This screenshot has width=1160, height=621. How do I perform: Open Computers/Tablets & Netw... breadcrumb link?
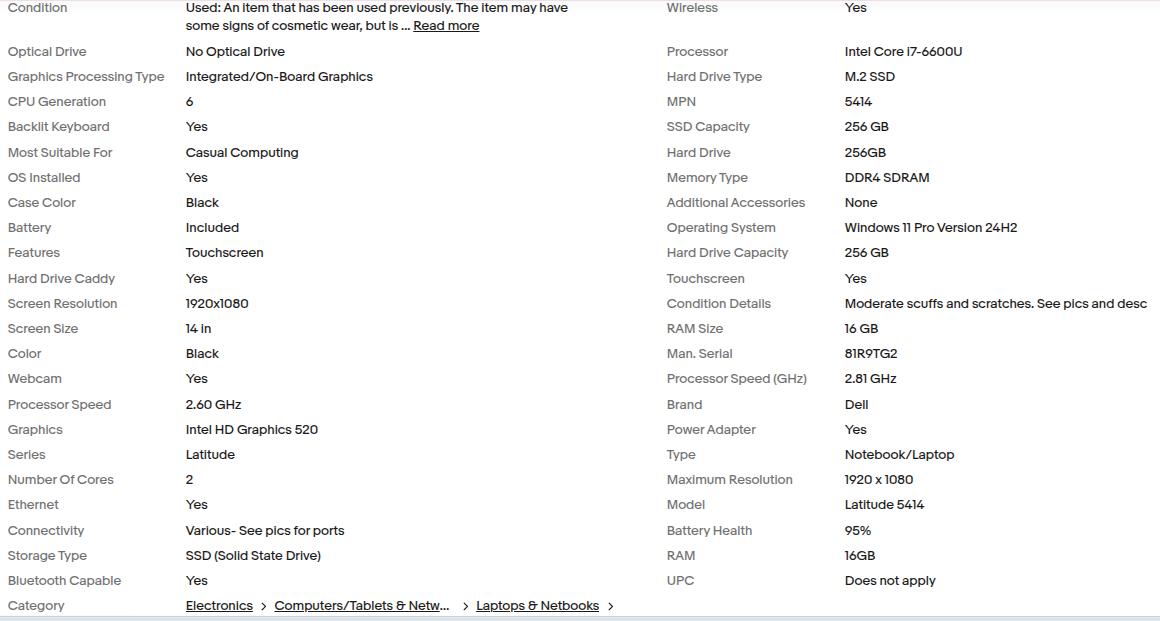(x=362, y=605)
